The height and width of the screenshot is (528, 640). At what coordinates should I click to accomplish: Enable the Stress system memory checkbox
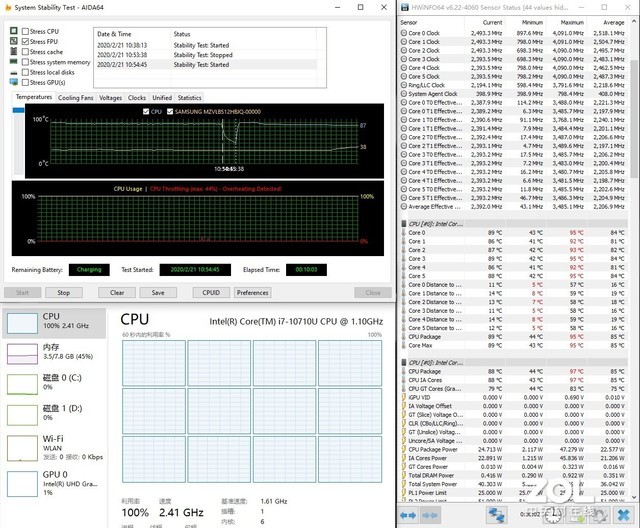pyautogui.click(x=25, y=62)
